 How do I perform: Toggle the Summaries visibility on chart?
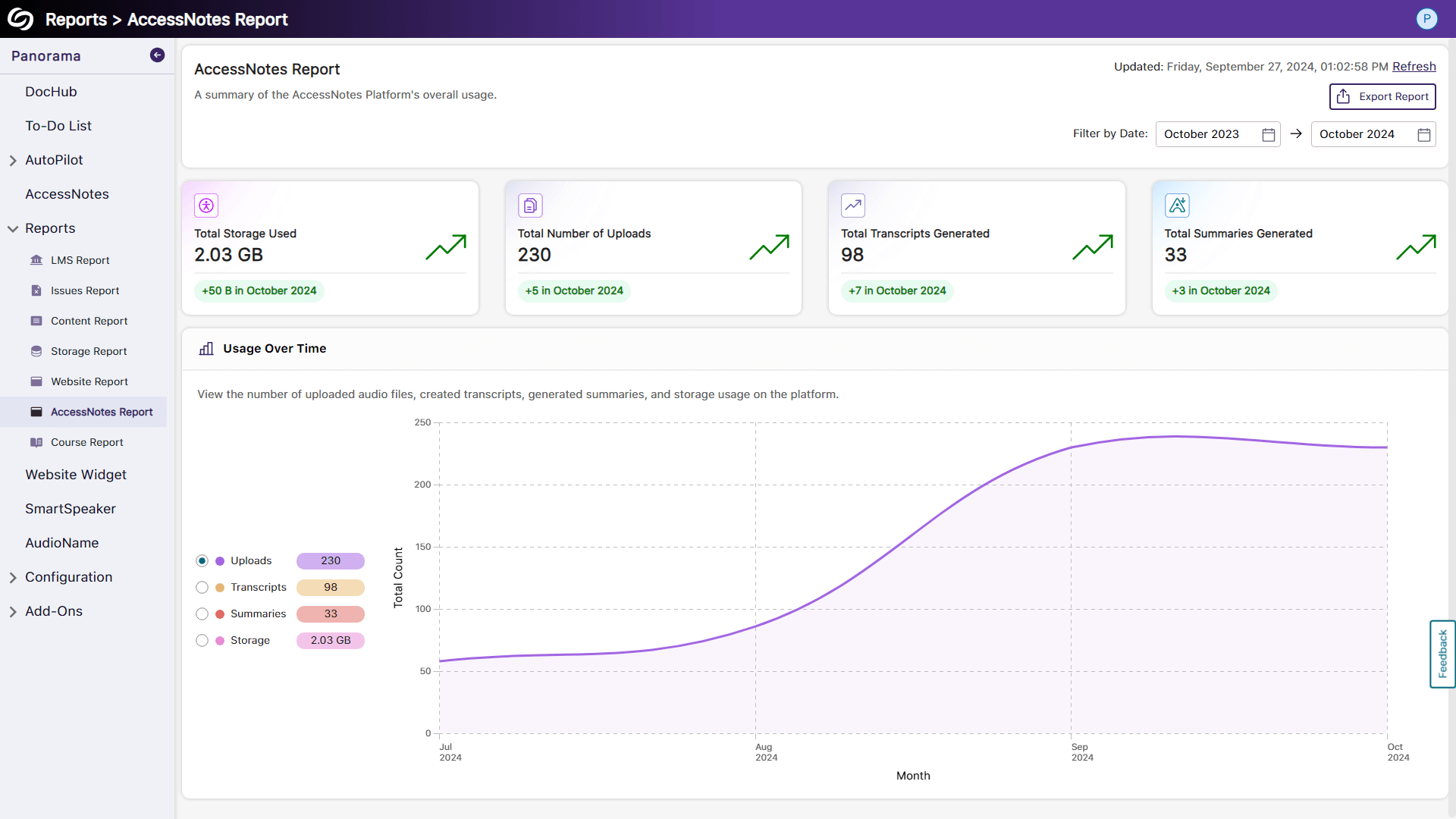(202, 613)
